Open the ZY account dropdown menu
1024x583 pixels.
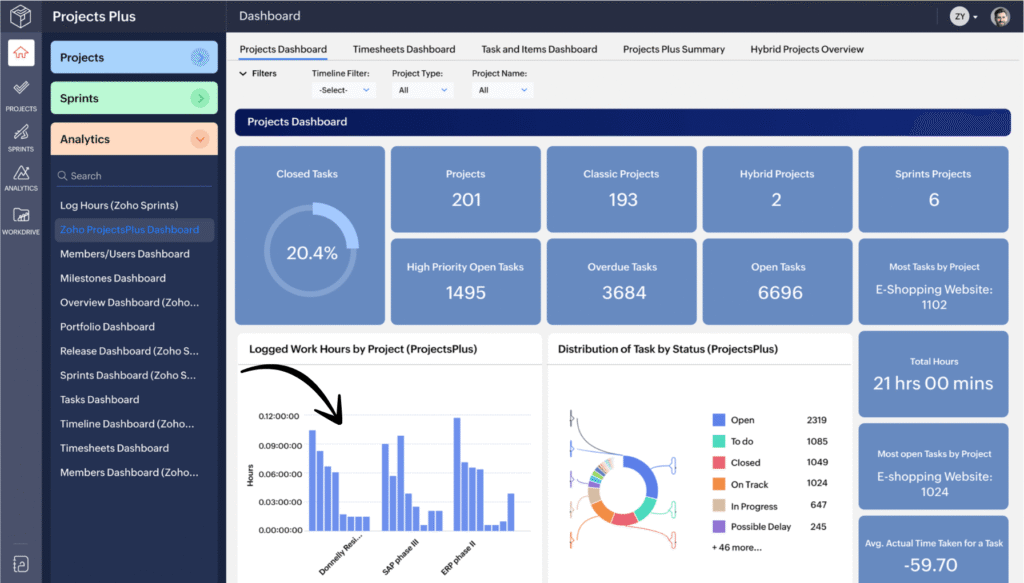[x=961, y=16]
